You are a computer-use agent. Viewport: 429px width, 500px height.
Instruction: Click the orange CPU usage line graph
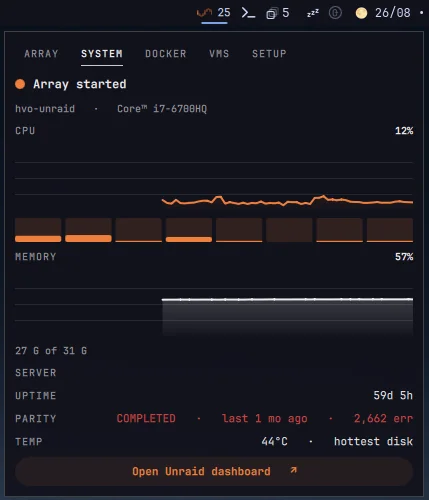tap(287, 201)
